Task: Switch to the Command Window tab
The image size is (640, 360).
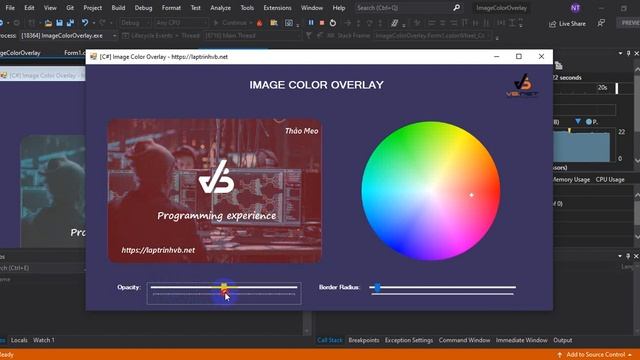Action: click(x=464, y=340)
